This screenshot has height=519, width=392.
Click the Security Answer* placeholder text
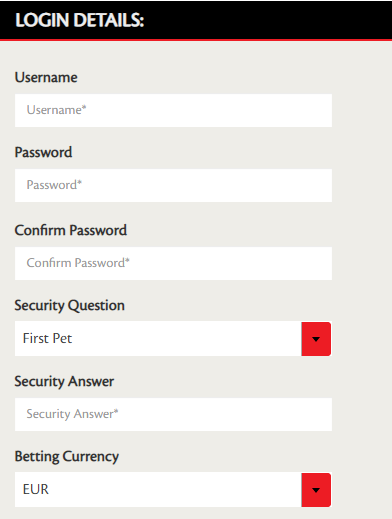(72, 414)
